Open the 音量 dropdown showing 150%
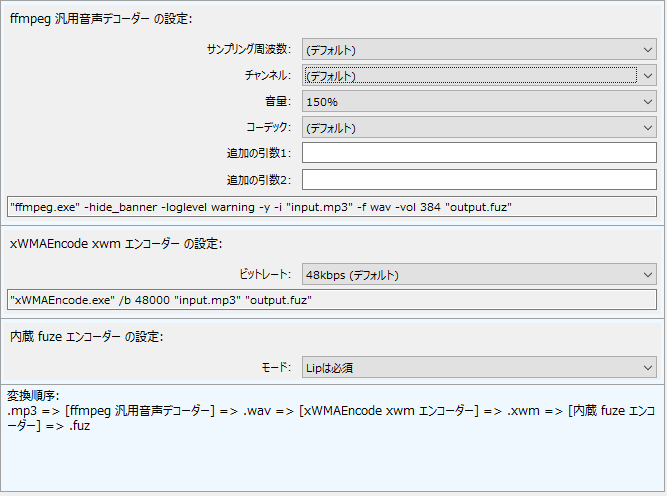The height and width of the screenshot is (496, 667). tap(479, 102)
